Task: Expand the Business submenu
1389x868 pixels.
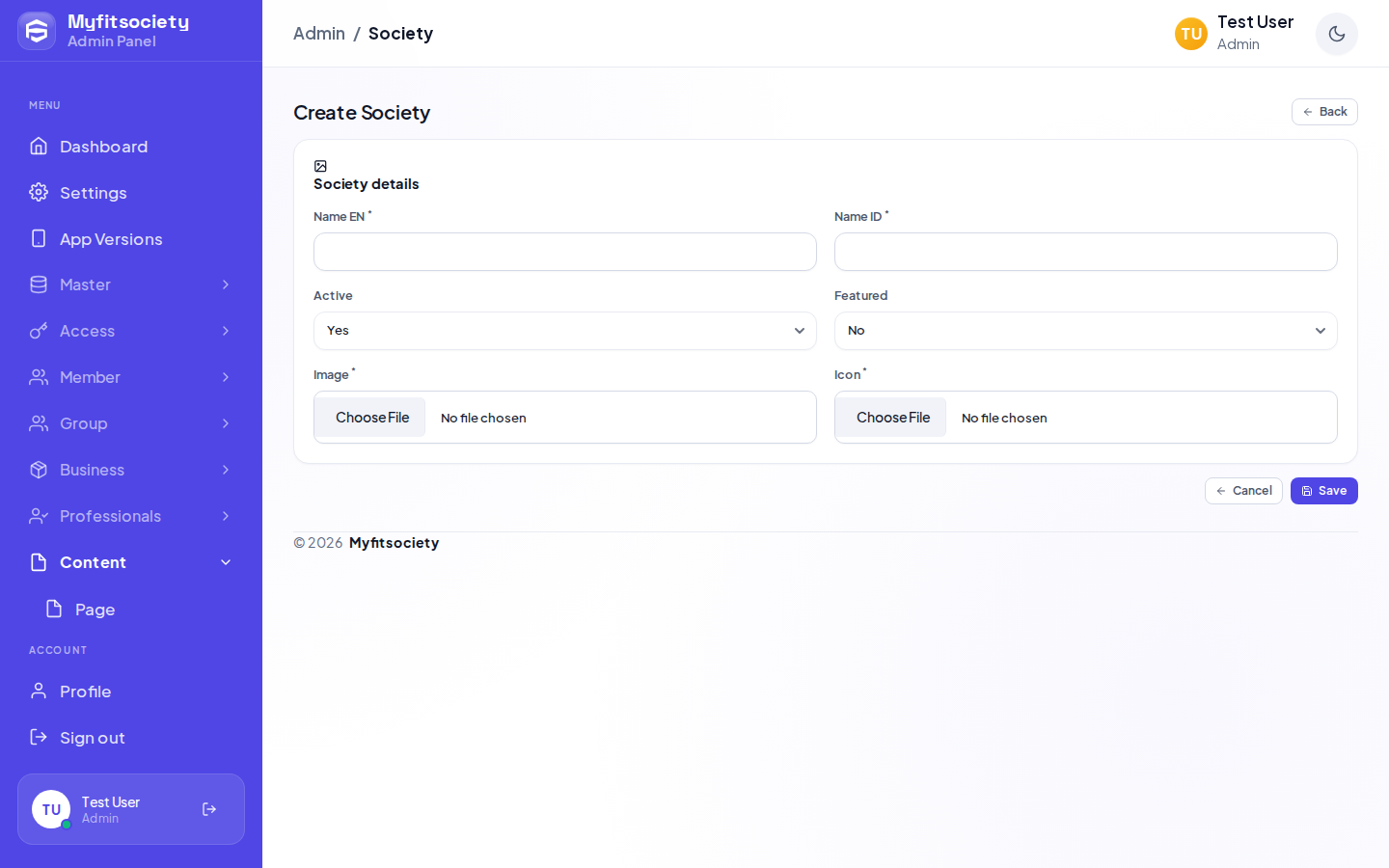Action: pyautogui.click(x=131, y=470)
